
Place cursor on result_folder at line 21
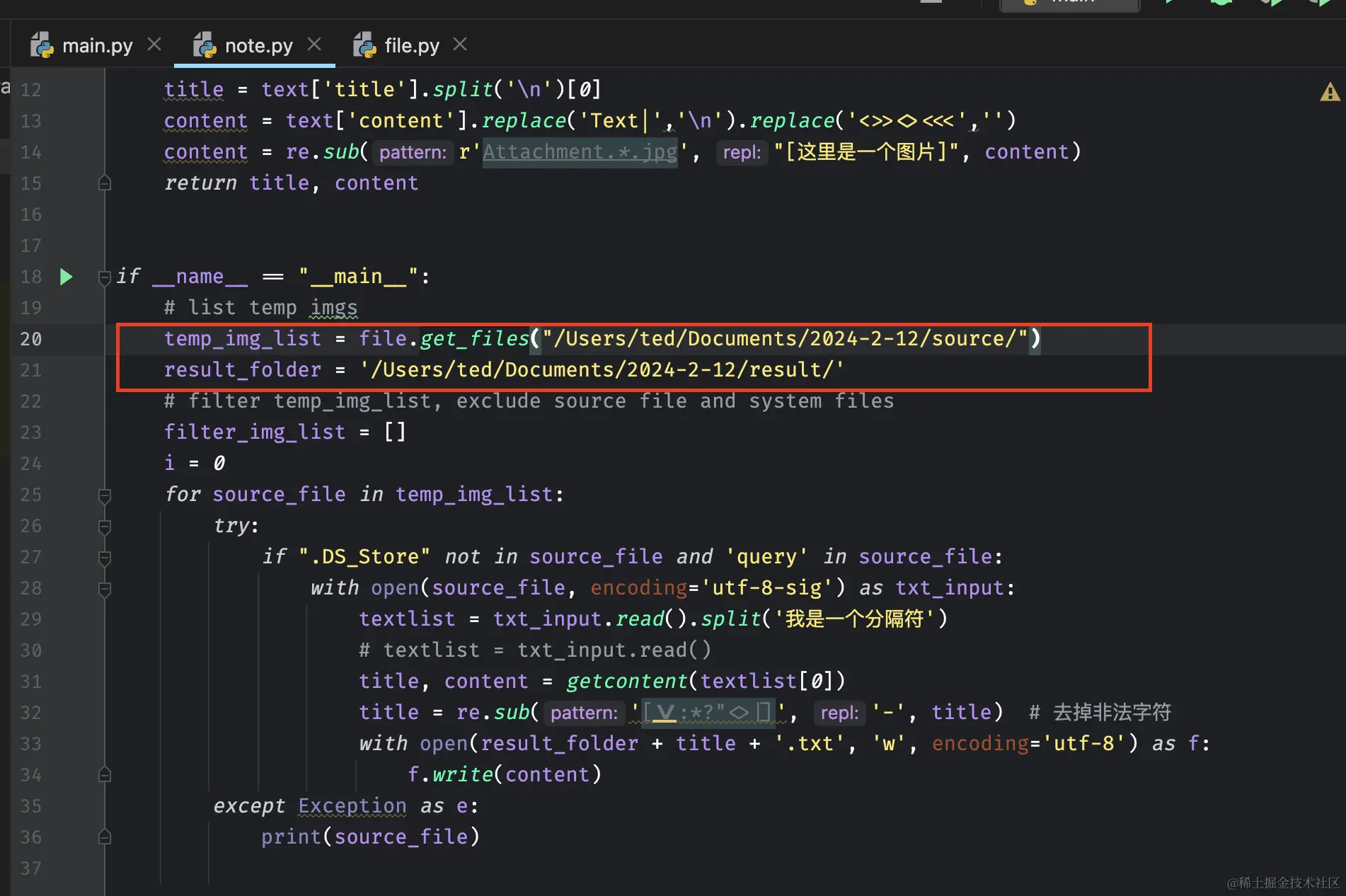coord(243,370)
